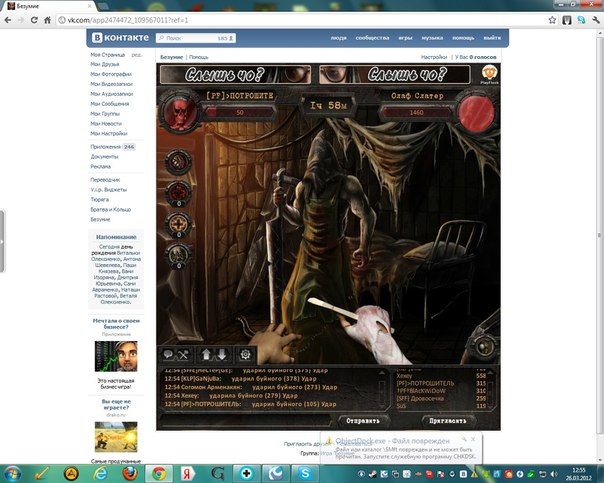Click the VKontakte logo

click(120, 38)
